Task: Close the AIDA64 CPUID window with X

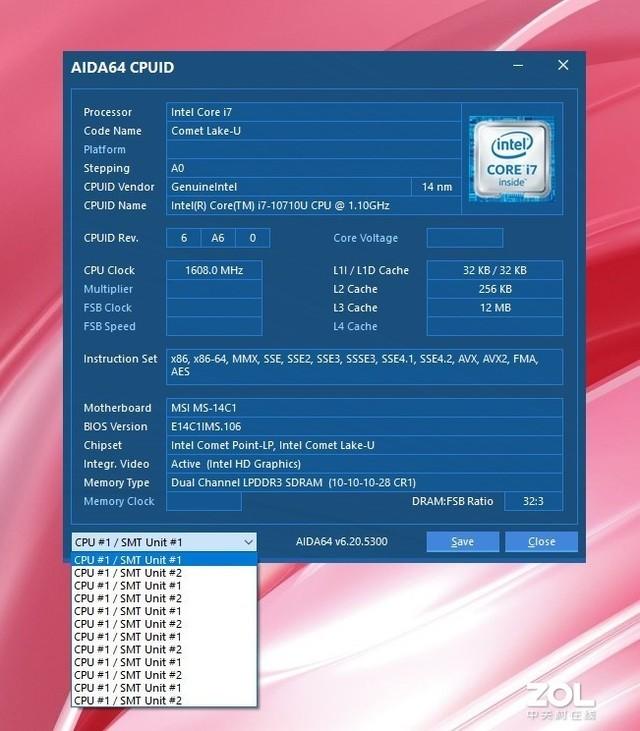Action: click(563, 65)
